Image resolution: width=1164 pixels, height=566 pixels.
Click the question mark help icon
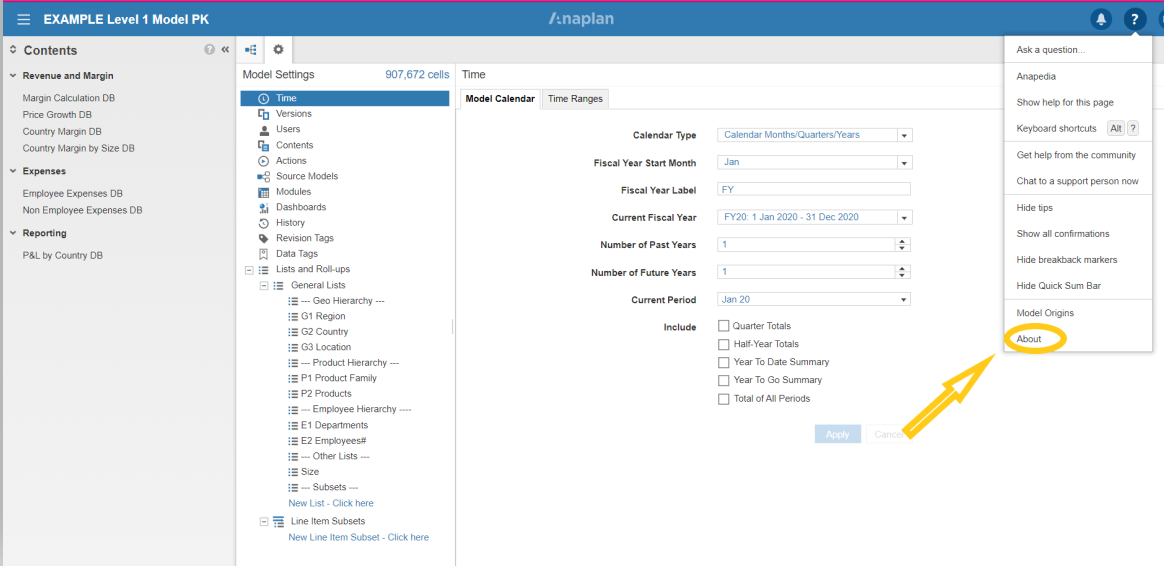tap(1134, 19)
